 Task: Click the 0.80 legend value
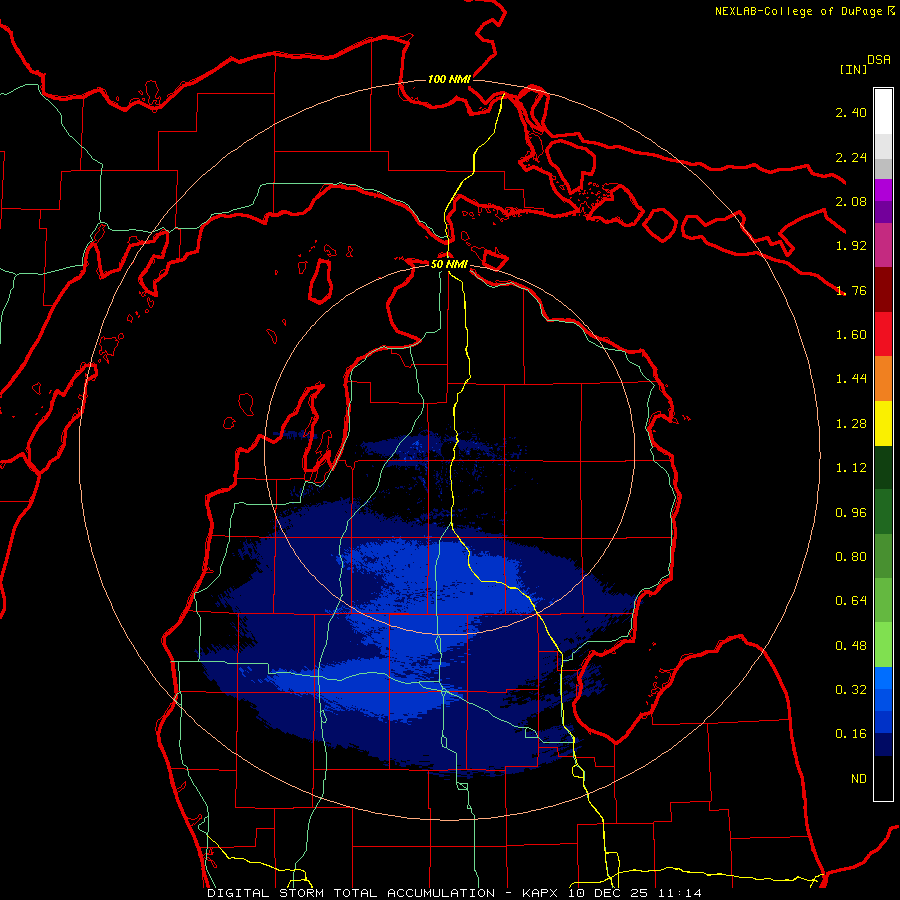[851, 557]
